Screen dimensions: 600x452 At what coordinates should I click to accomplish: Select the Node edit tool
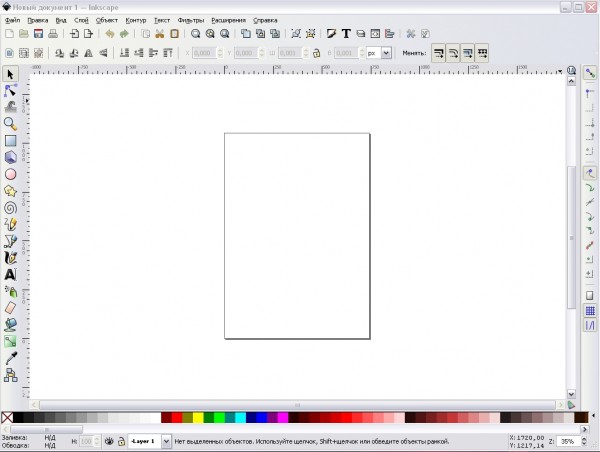pyautogui.click(x=10, y=91)
